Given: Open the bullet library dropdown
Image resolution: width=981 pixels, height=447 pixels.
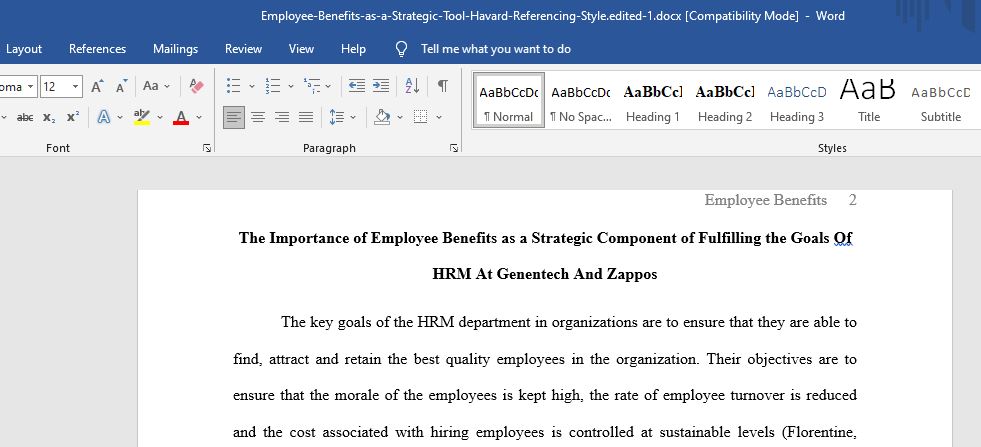Looking at the screenshot, I should pyautogui.click(x=252, y=86).
